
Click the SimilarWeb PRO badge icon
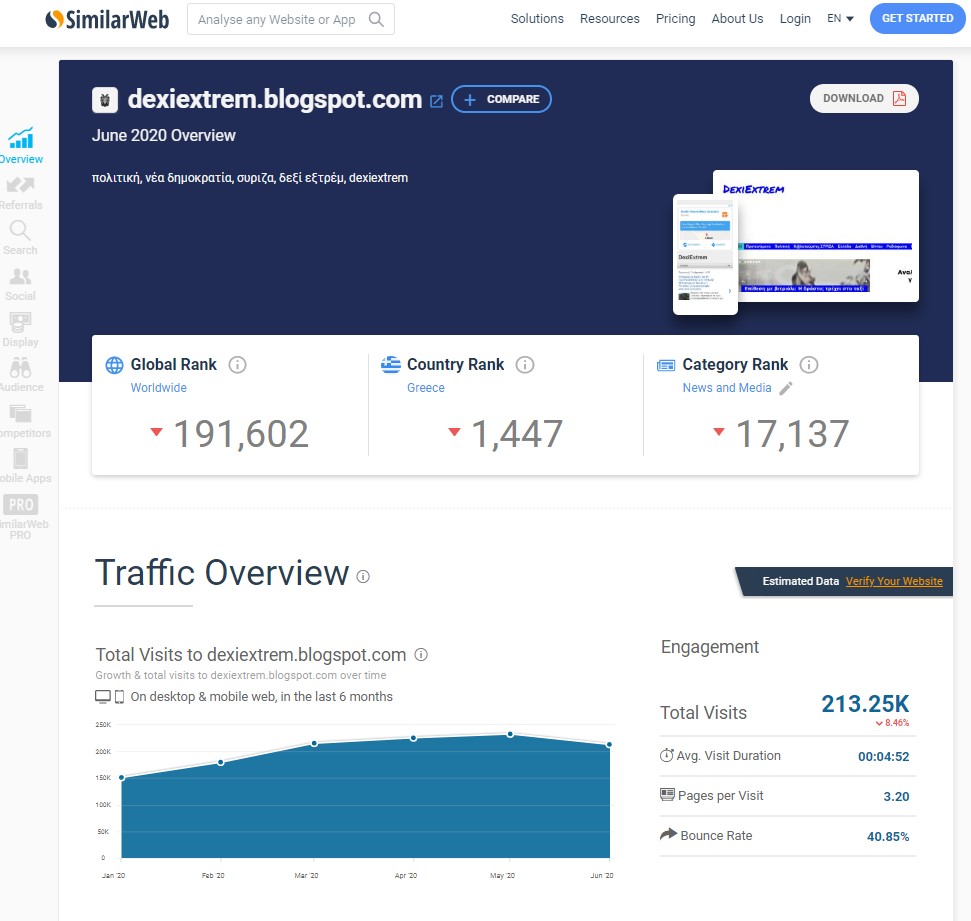point(20,504)
